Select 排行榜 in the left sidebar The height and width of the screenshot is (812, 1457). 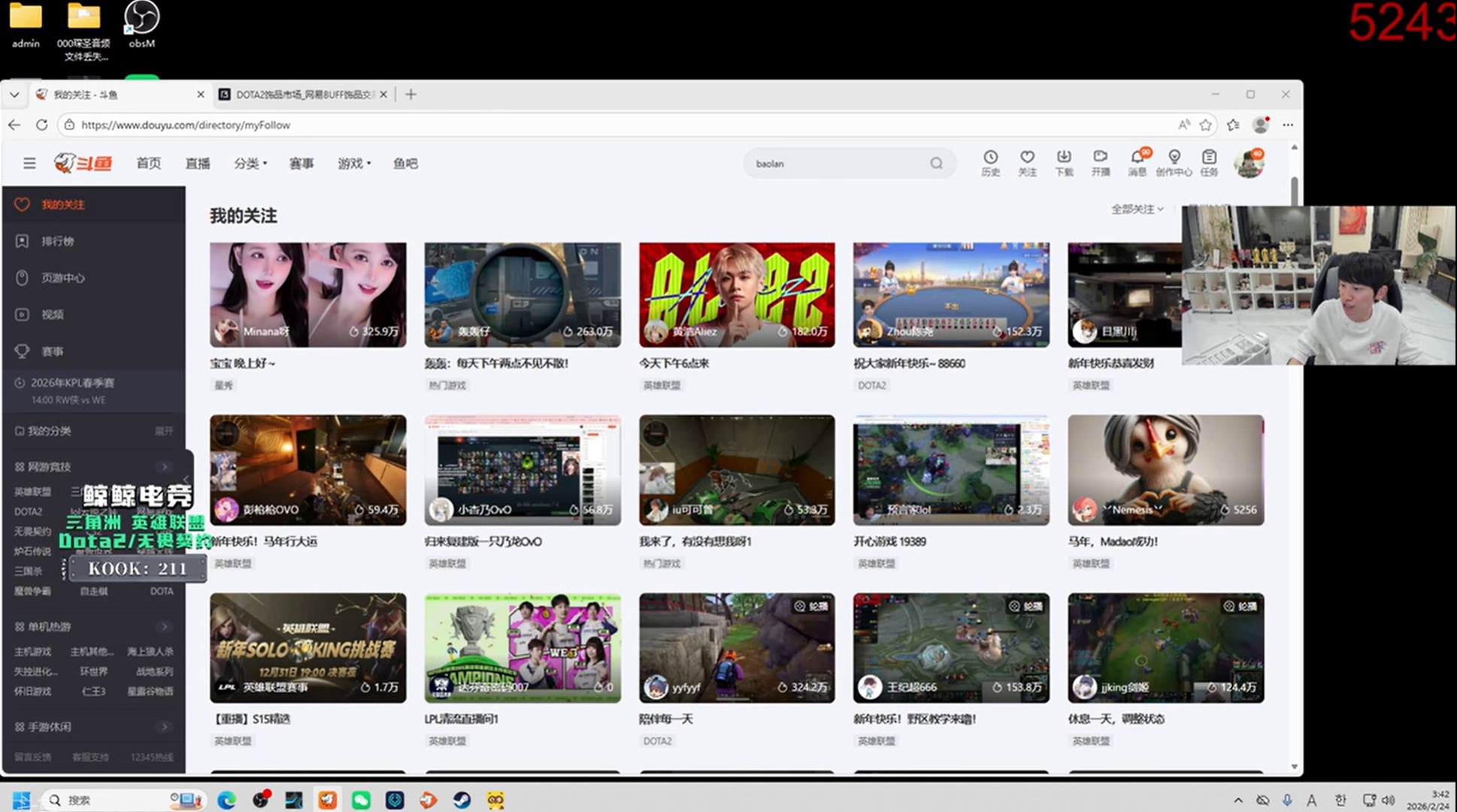click(57, 241)
